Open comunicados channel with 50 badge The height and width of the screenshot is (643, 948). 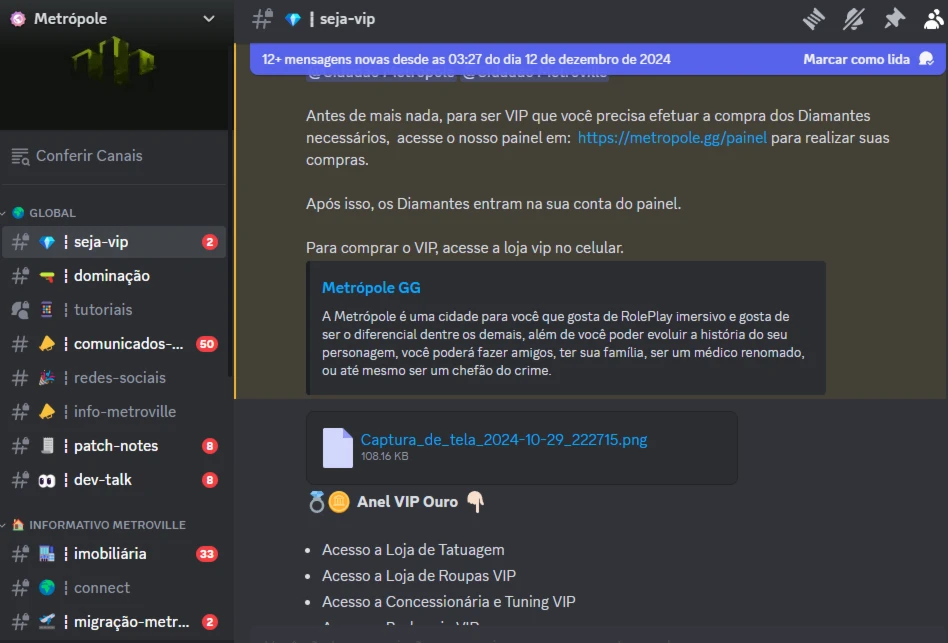click(x=114, y=344)
